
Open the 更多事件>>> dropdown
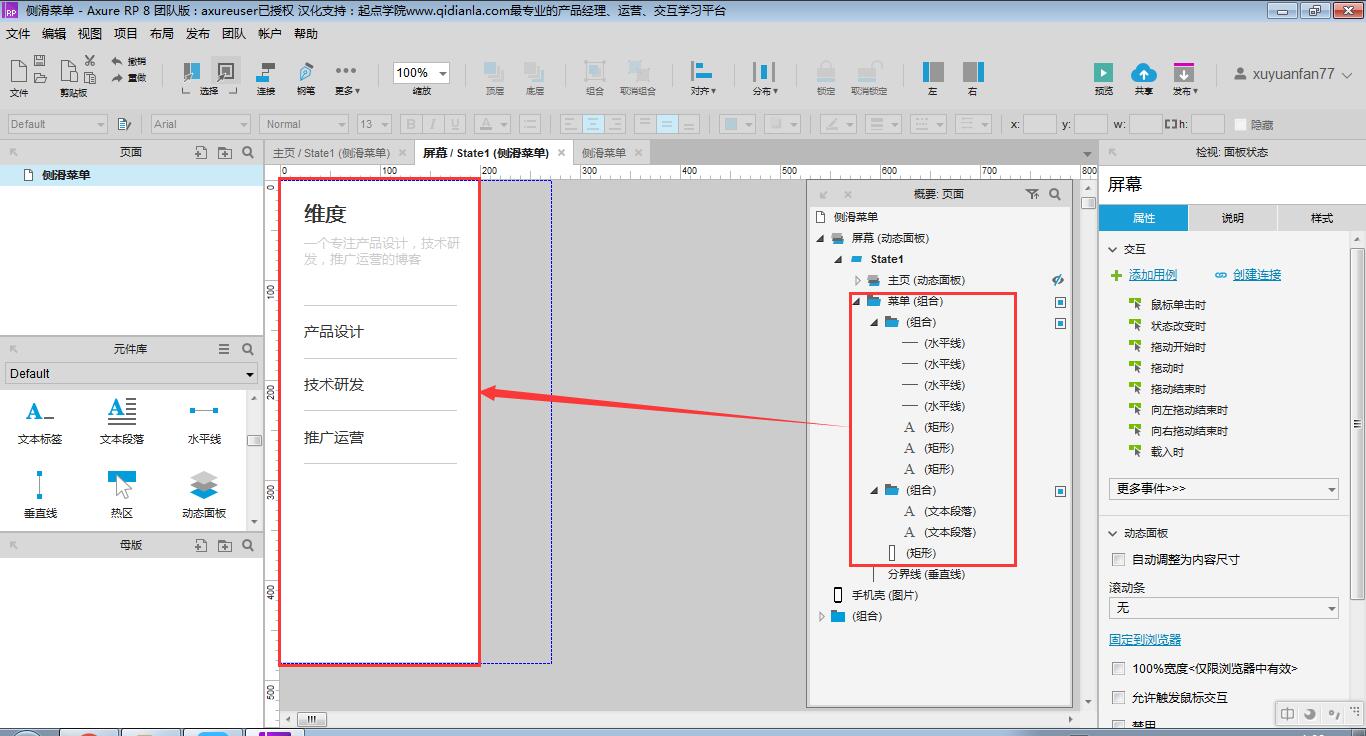tap(1223, 489)
